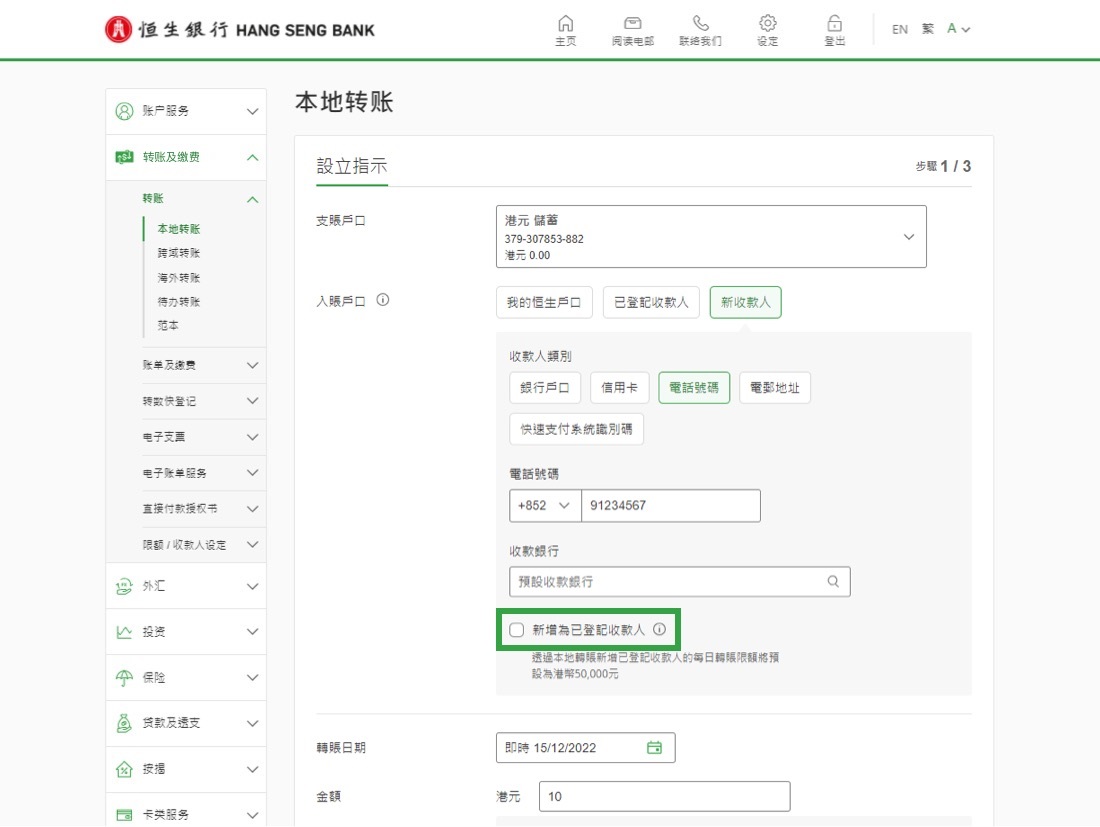Select 電郵地址 as payee type
The height and width of the screenshot is (827, 1100).
pos(775,388)
